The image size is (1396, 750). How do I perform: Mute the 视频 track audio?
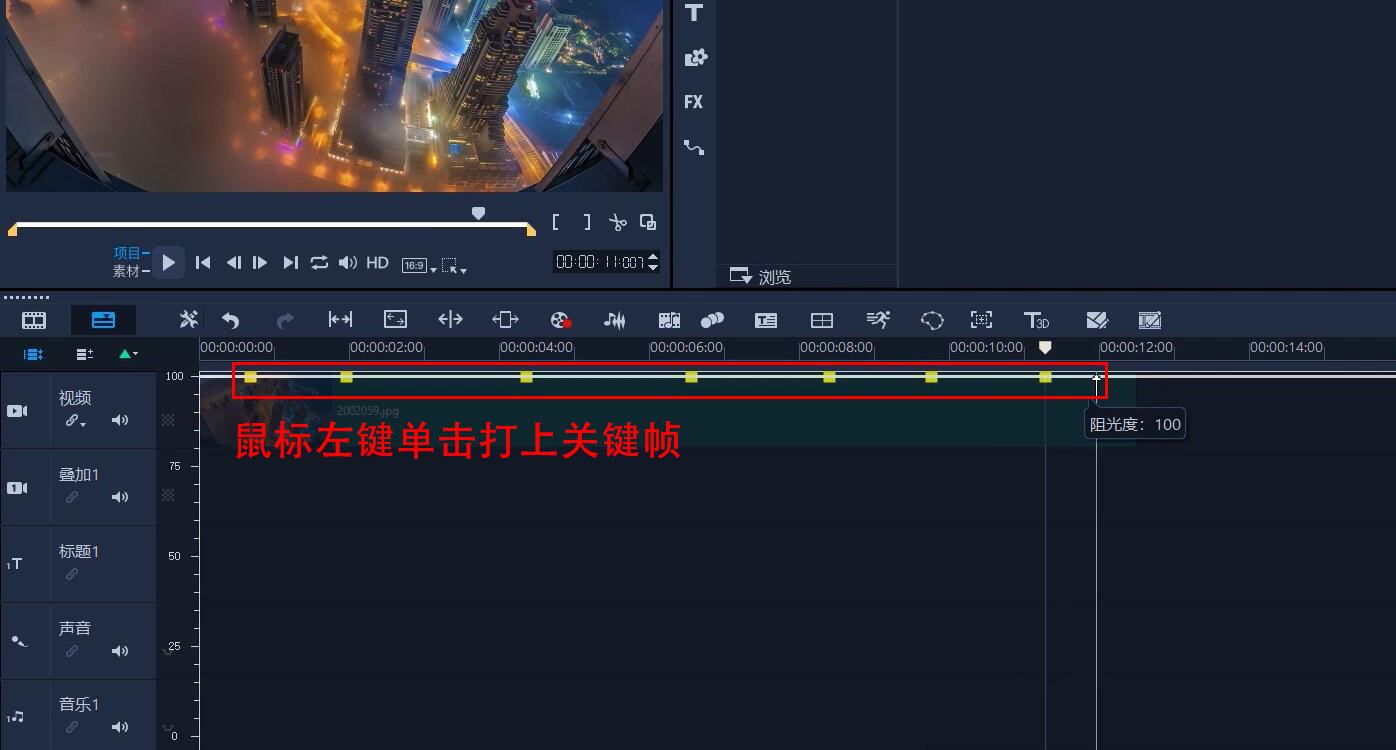pos(120,420)
